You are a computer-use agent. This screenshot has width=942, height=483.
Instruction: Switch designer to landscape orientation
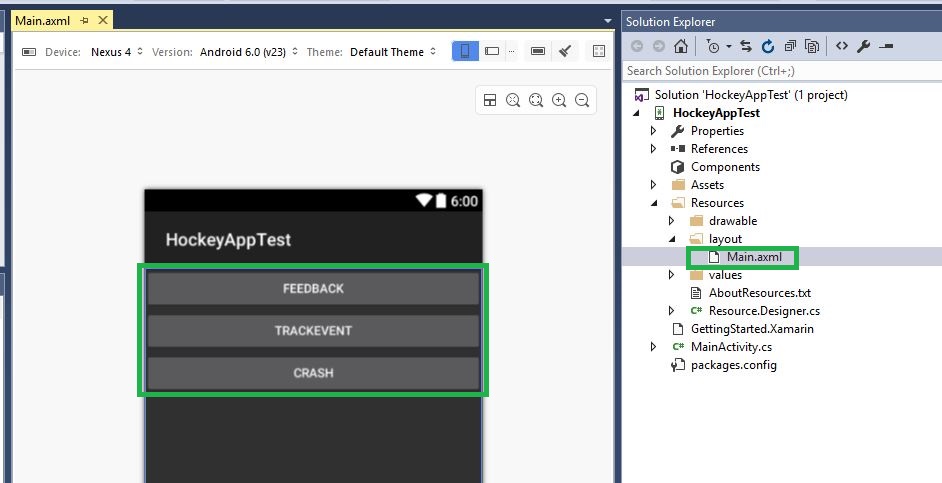click(492, 52)
